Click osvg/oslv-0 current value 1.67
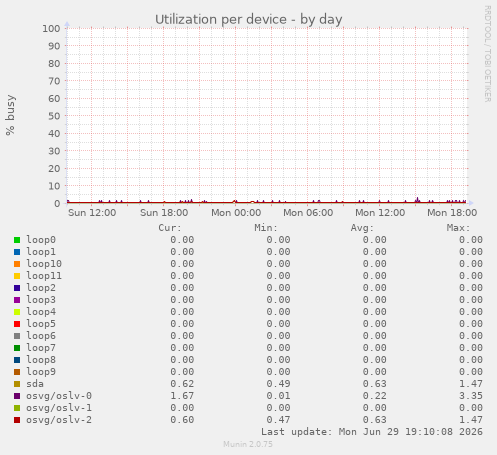Viewport: 497px width, 455px height. coord(182,396)
